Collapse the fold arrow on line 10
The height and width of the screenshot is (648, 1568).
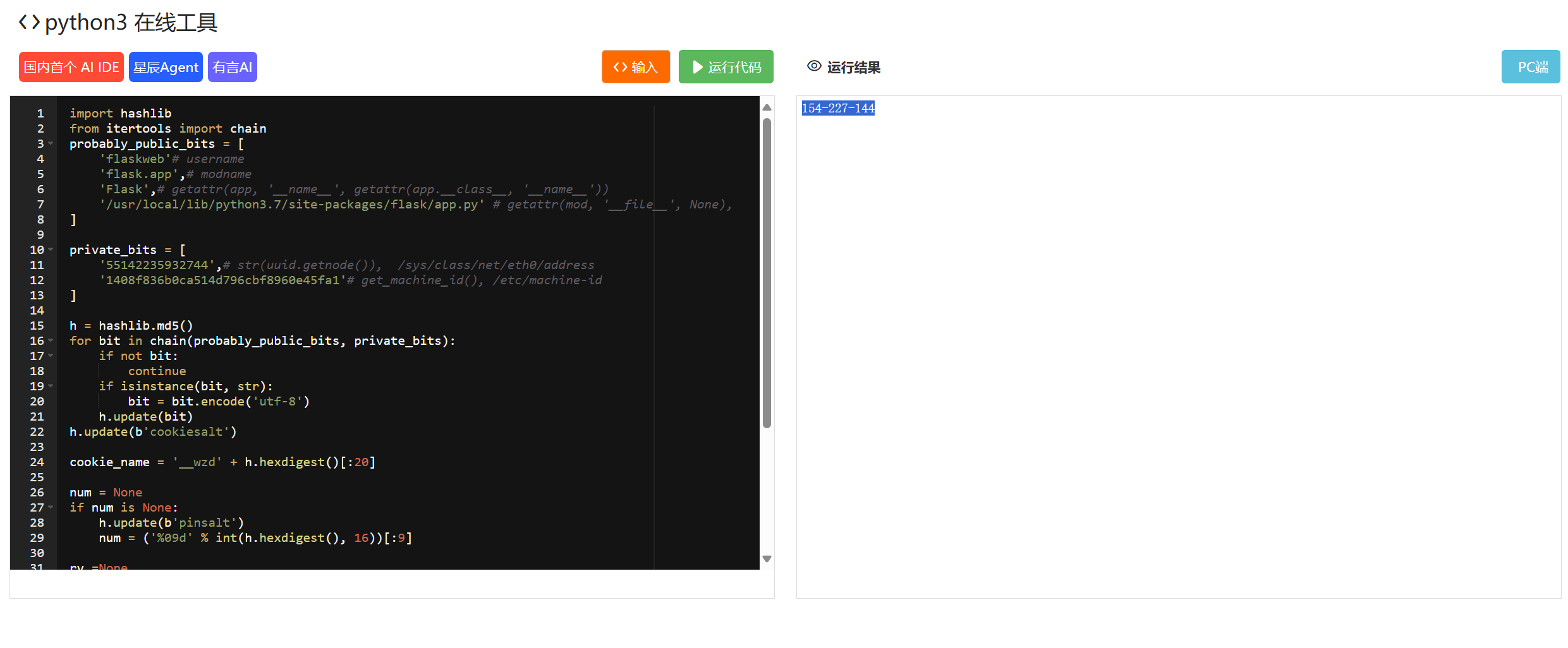pyautogui.click(x=51, y=250)
